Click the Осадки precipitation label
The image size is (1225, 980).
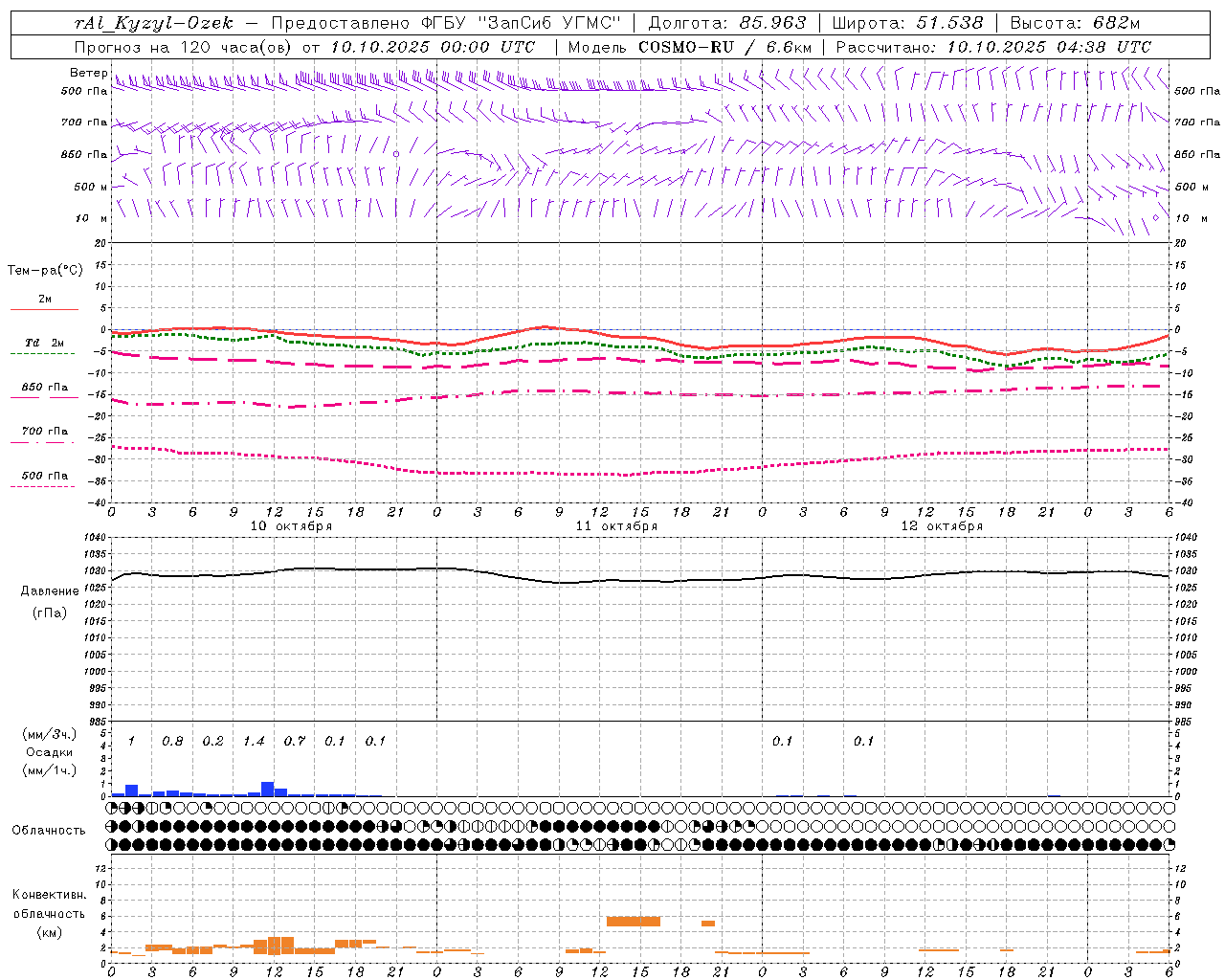coord(50,752)
